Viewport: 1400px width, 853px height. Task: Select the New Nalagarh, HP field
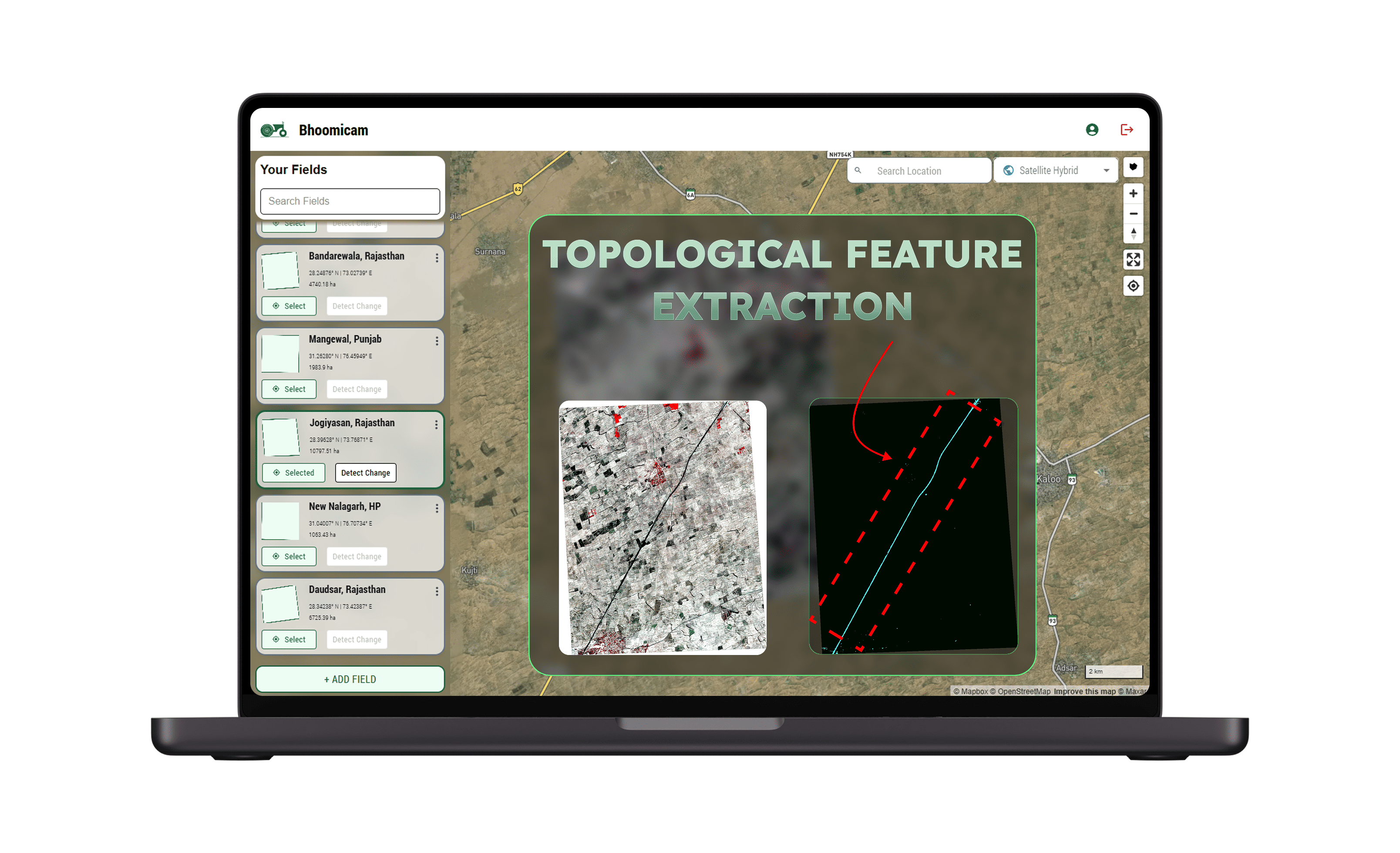289,557
